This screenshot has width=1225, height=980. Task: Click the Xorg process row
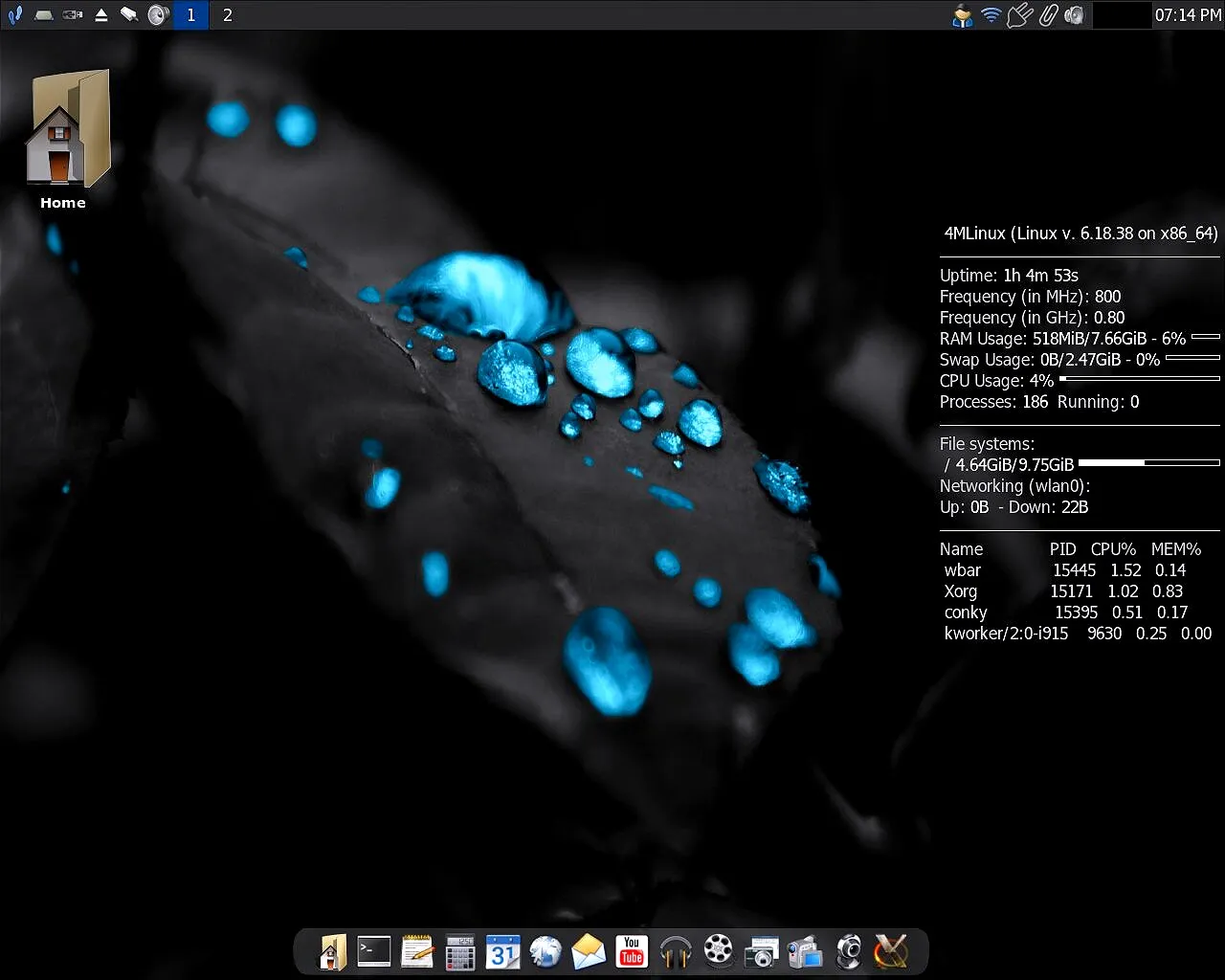click(x=1063, y=591)
